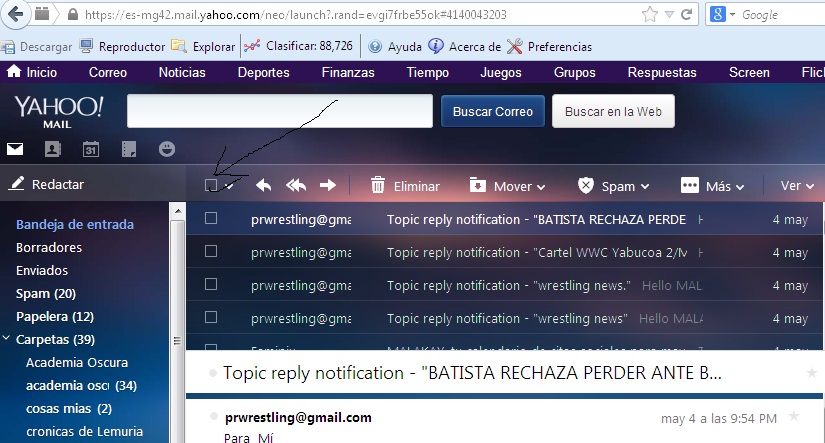Image resolution: width=825 pixels, height=443 pixels.
Task: Click Clasificar: 88,726 rank indicator
Action: (x=298, y=46)
